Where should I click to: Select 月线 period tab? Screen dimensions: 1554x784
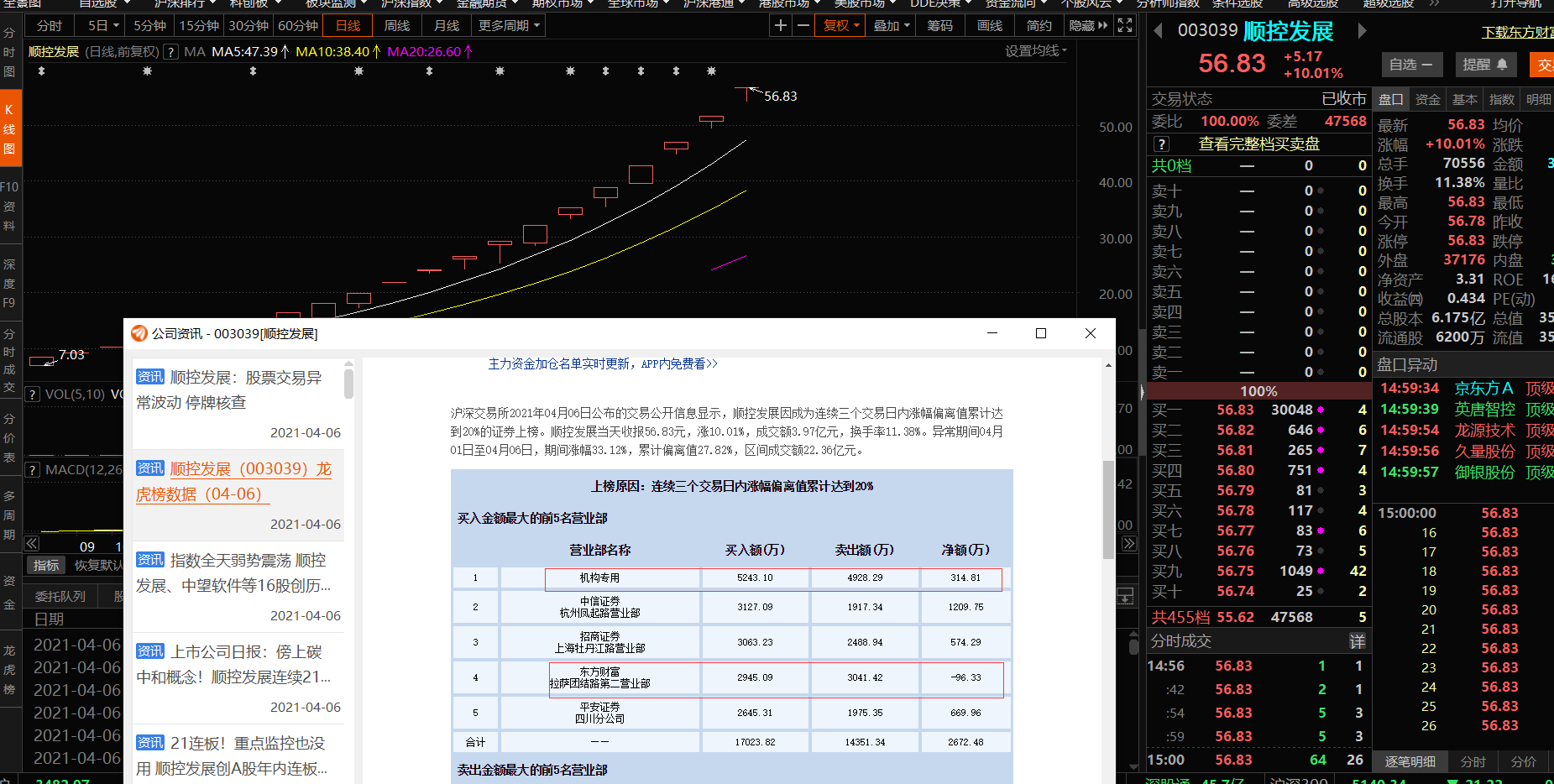pos(447,25)
